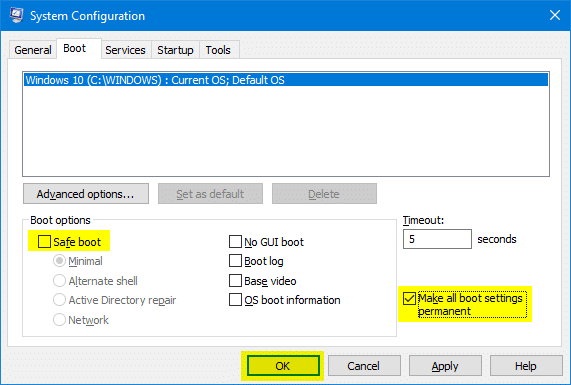Viewport: 571px width, 385px height.
Task: Choose the Alternate shell radio button
Action: point(59,280)
